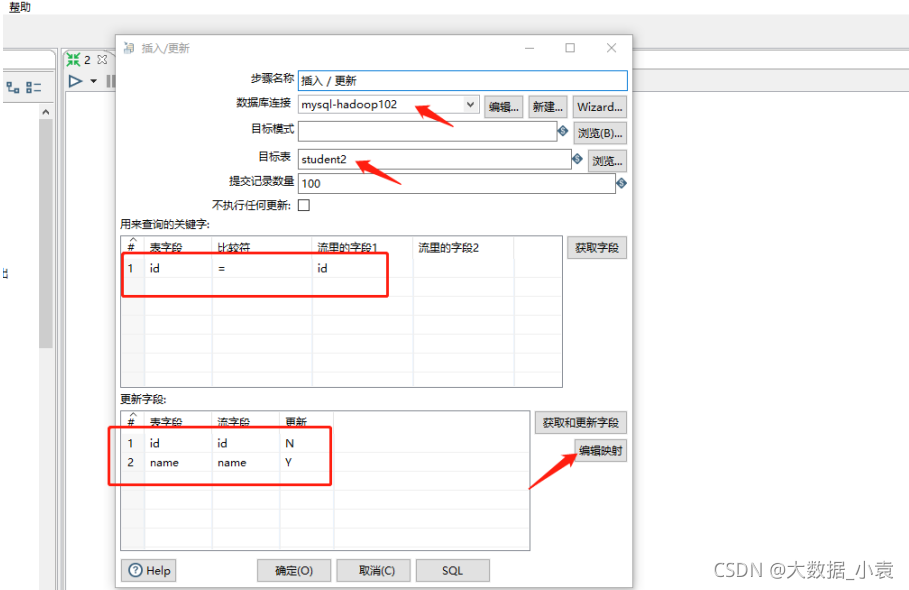
Task: Open the run options dropdown arrow
Action: tap(93, 81)
